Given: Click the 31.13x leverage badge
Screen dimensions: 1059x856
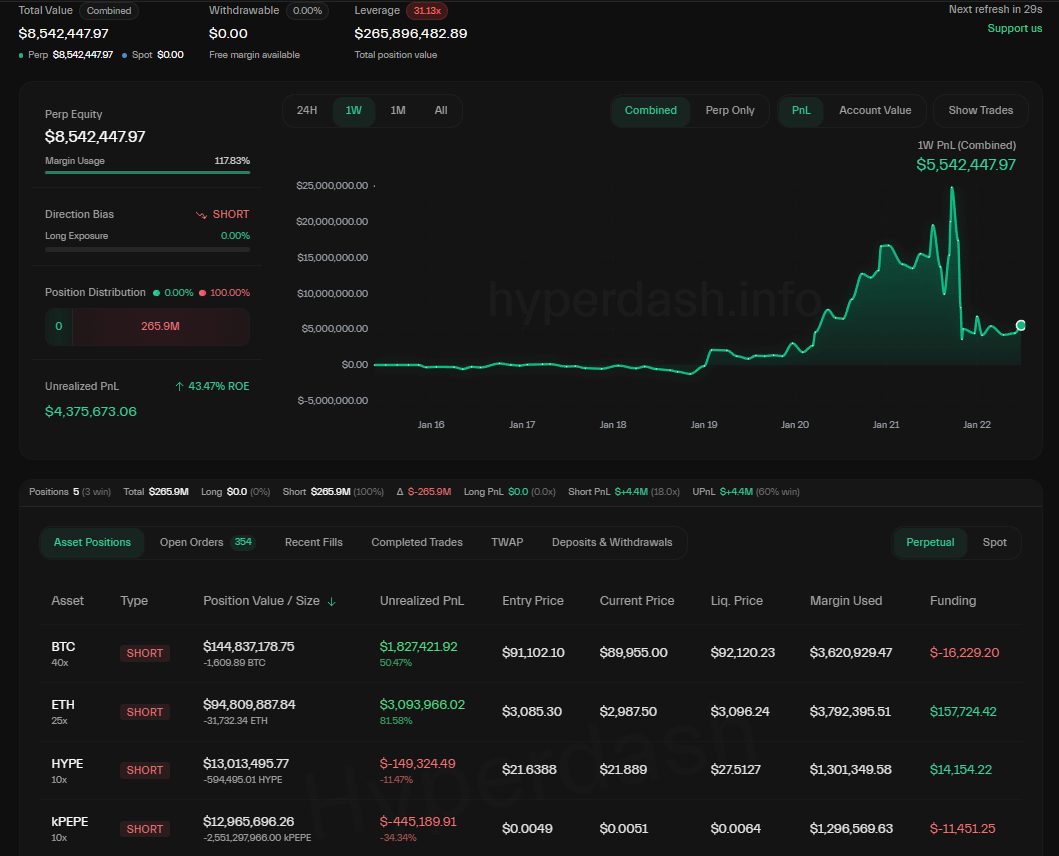Looking at the screenshot, I should click(427, 11).
